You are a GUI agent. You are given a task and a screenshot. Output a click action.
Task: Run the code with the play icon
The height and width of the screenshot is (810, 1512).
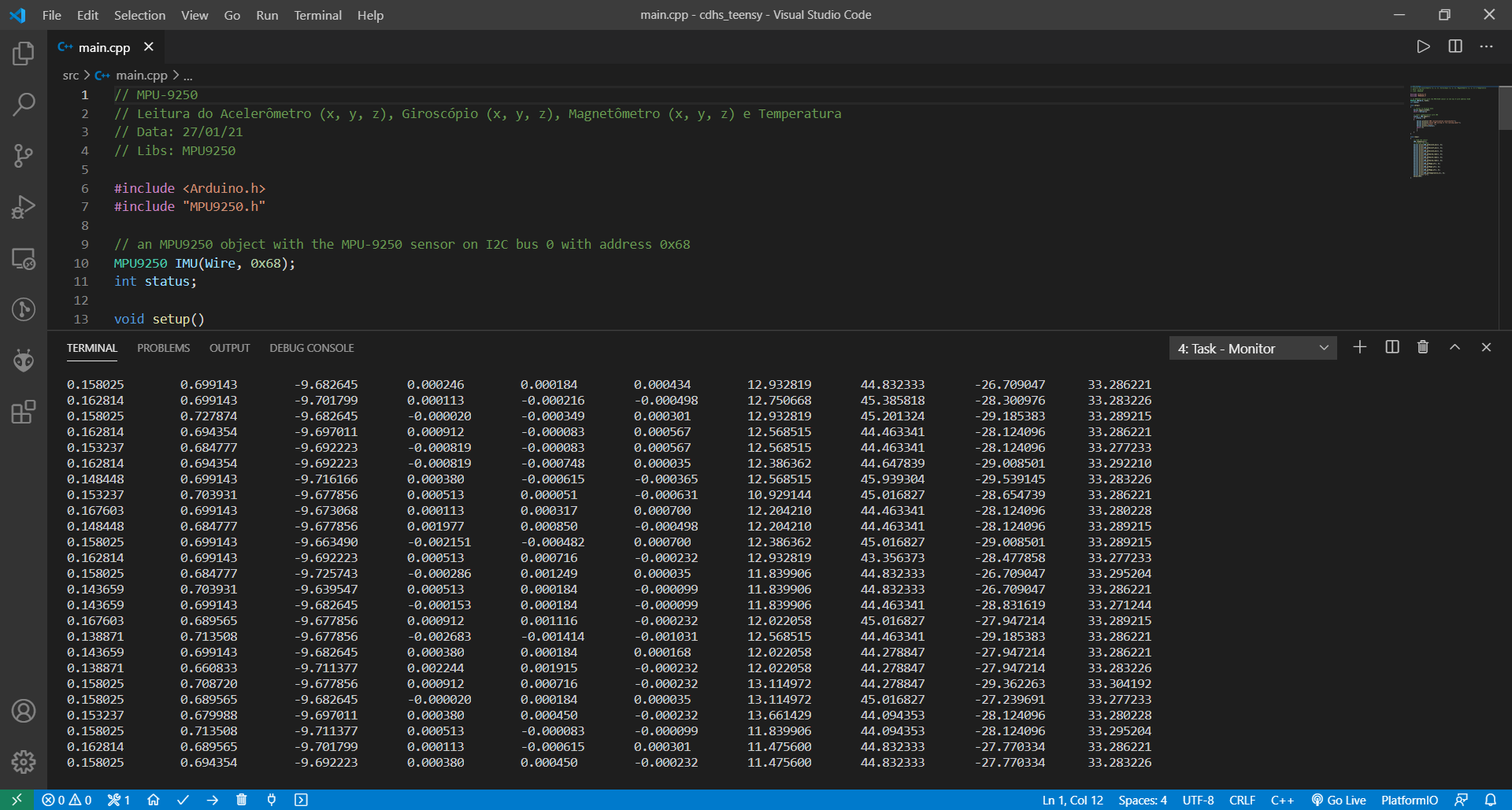(x=1423, y=46)
